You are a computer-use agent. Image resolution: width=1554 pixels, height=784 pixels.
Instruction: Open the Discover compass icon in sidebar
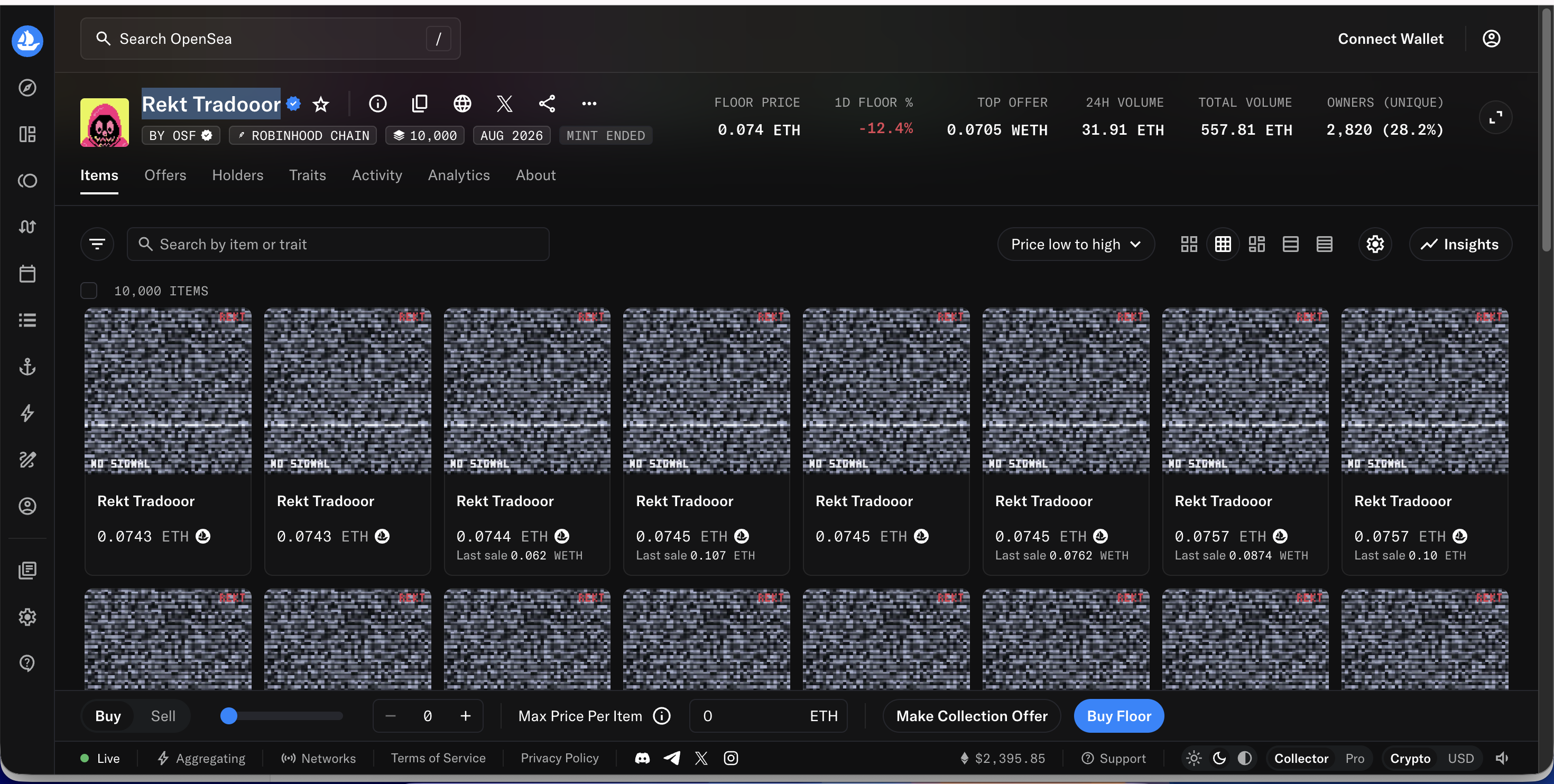[27, 88]
